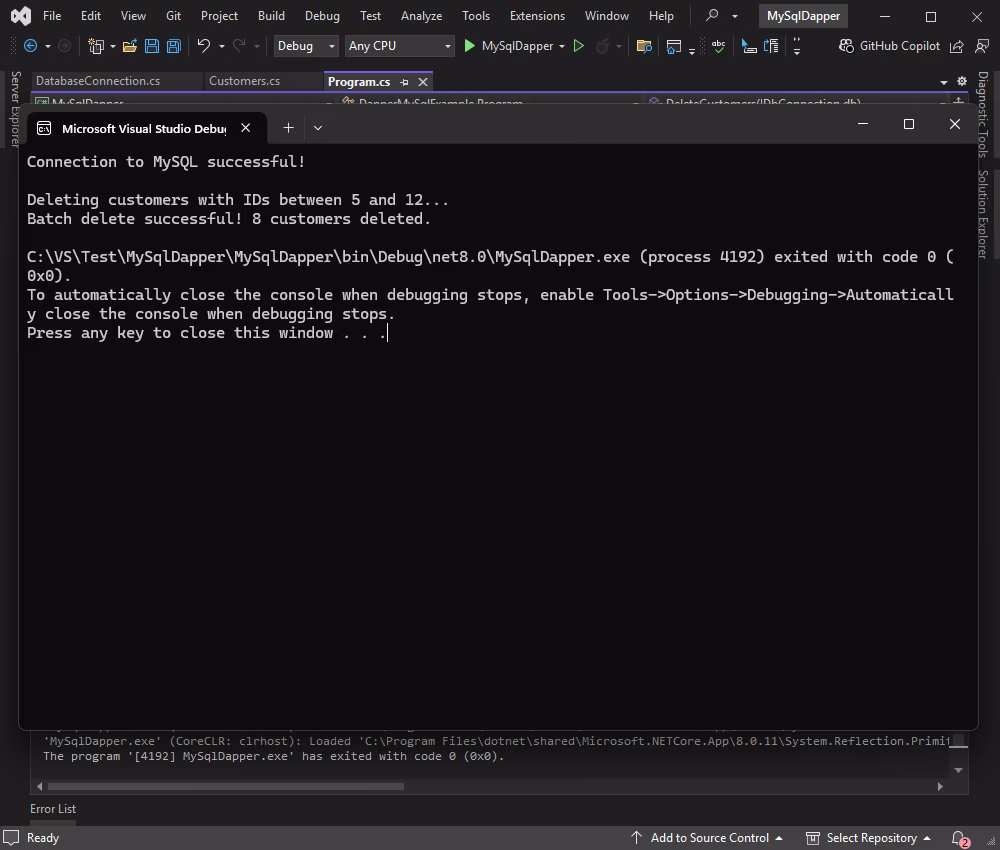This screenshot has width=1000, height=850.
Task: Toggle Keep Tab Open pin on Program.cs
Action: 404,82
